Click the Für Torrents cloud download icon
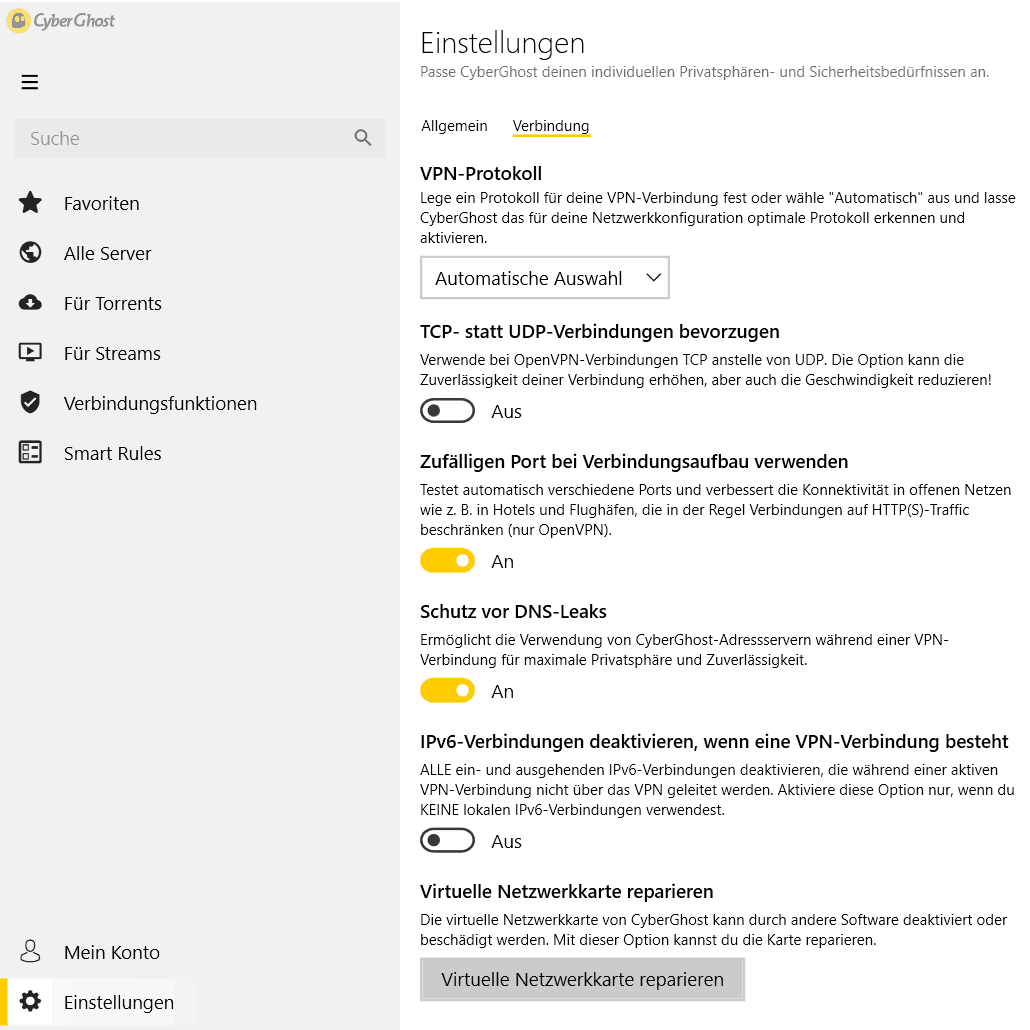This screenshot has width=1030, height=1030. tap(30, 302)
